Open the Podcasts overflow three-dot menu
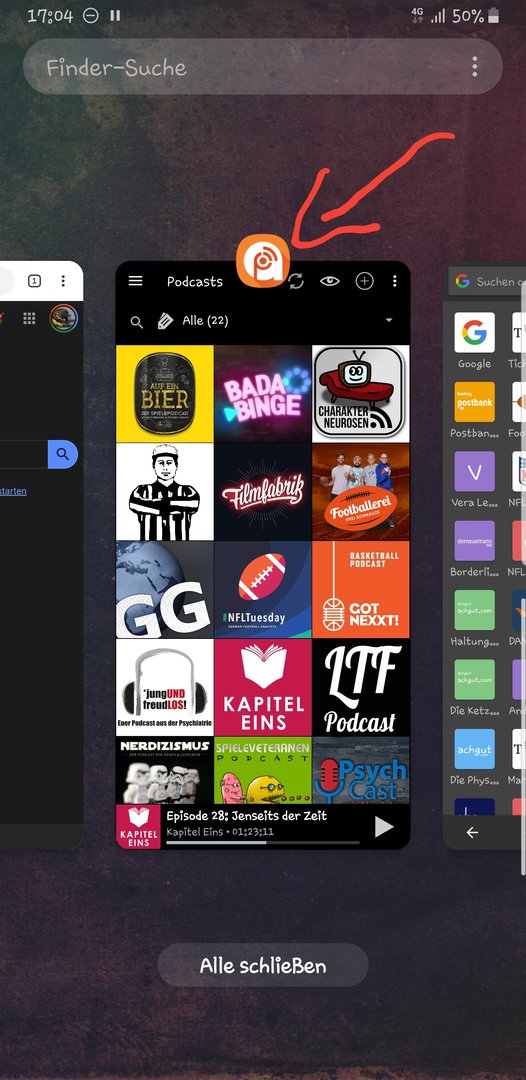Screen dimensions: 526x1080 point(394,281)
